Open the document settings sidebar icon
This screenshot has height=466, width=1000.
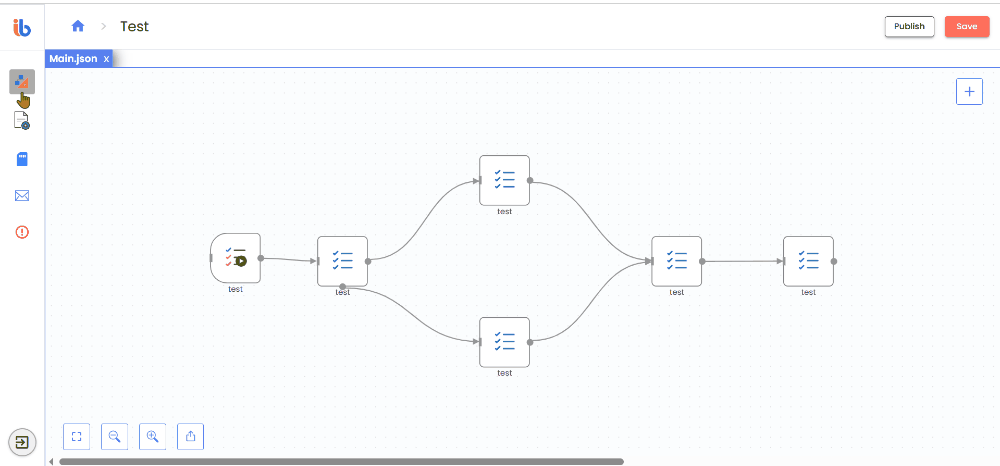[22, 120]
